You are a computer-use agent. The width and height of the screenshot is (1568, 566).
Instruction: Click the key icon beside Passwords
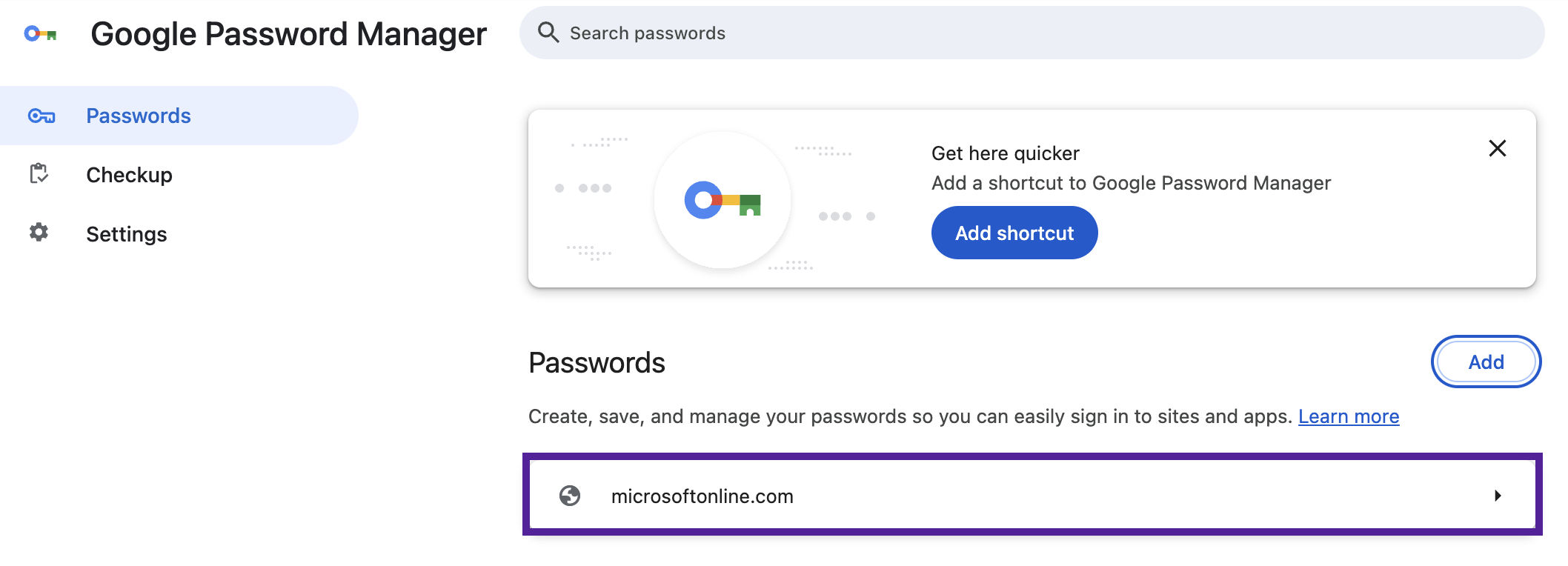[41, 116]
